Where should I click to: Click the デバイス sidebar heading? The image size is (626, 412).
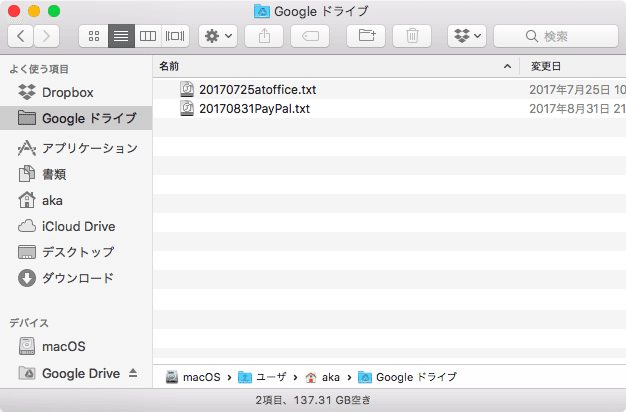click(x=29, y=323)
